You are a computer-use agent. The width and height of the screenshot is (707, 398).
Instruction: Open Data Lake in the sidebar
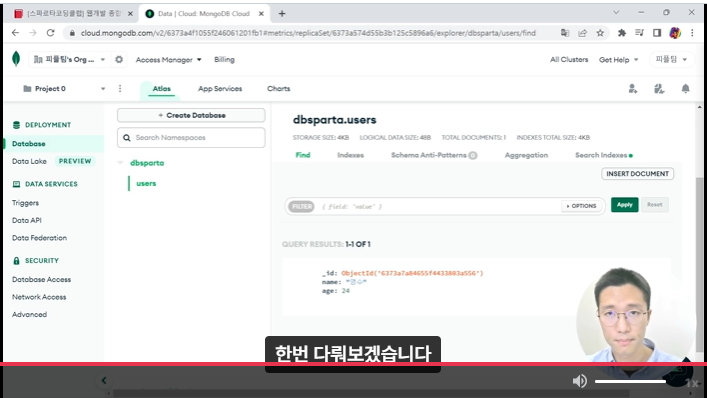(29, 161)
